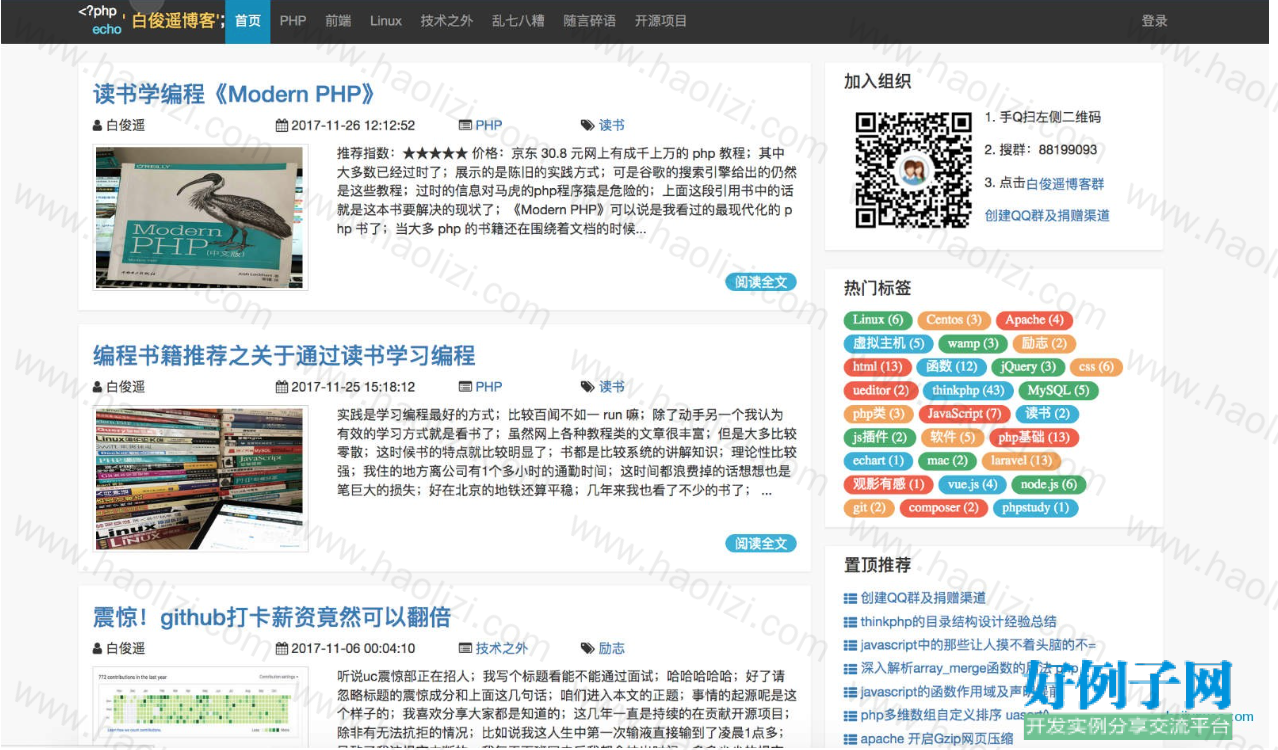This screenshot has height=750, width=1278.
Task: Select the echart (1) tag
Action: coord(878,461)
